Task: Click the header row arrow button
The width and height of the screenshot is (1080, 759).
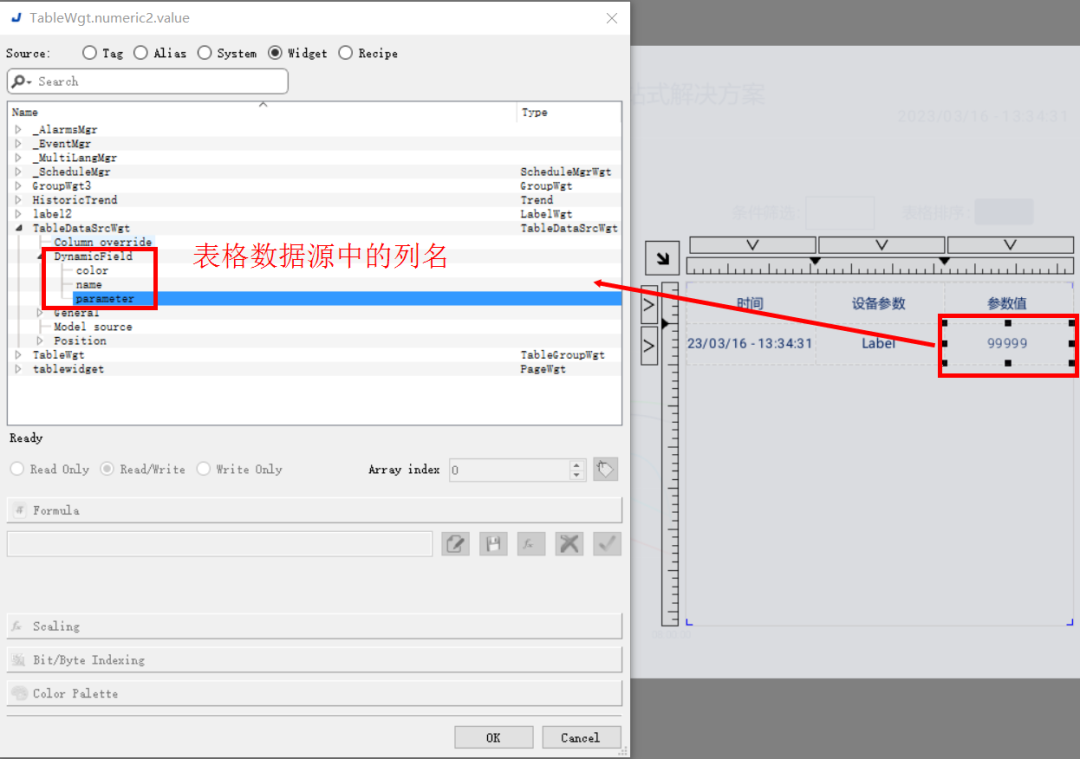Action: click(x=649, y=304)
